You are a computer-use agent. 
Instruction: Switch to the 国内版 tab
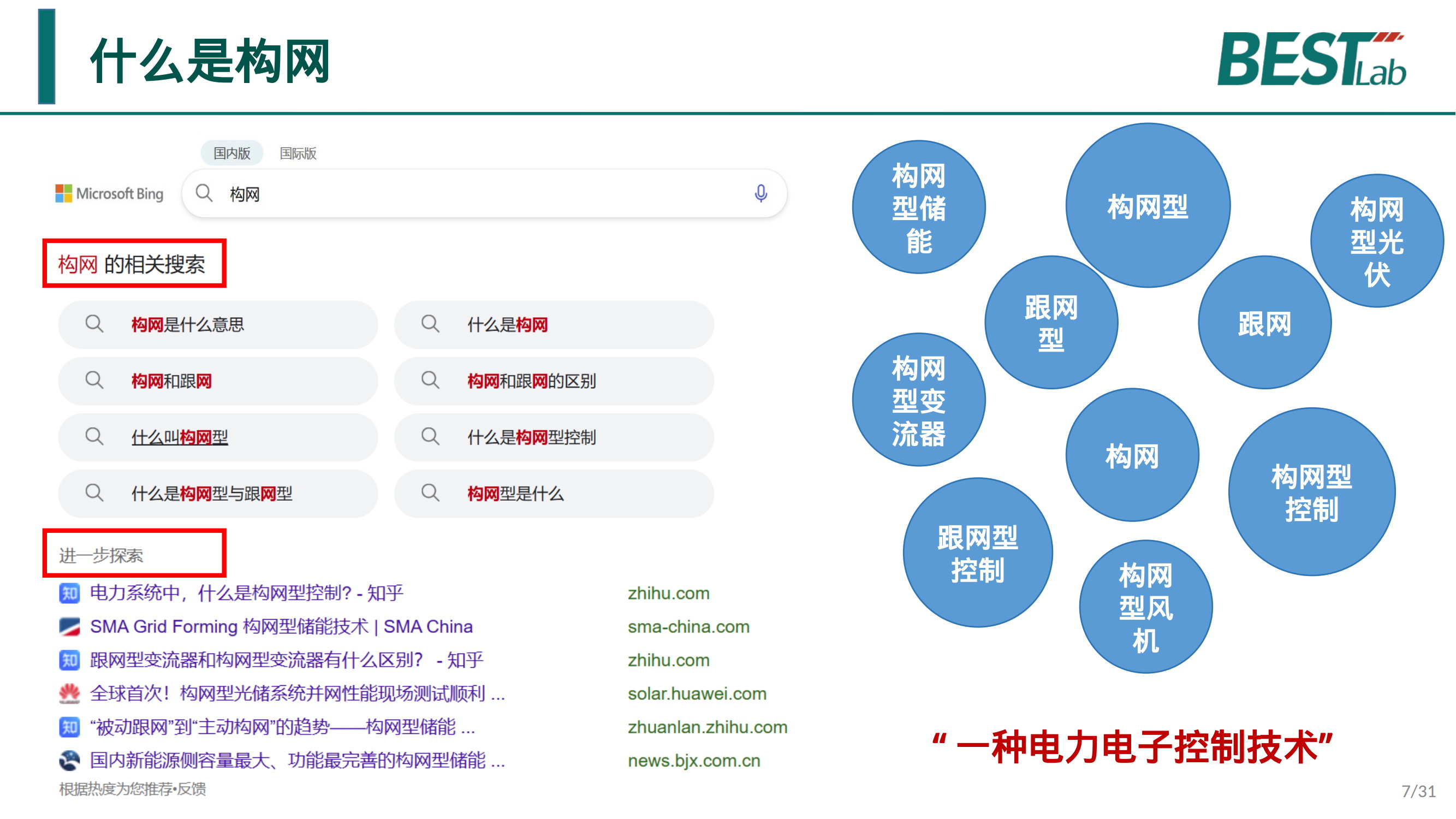tap(231, 153)
